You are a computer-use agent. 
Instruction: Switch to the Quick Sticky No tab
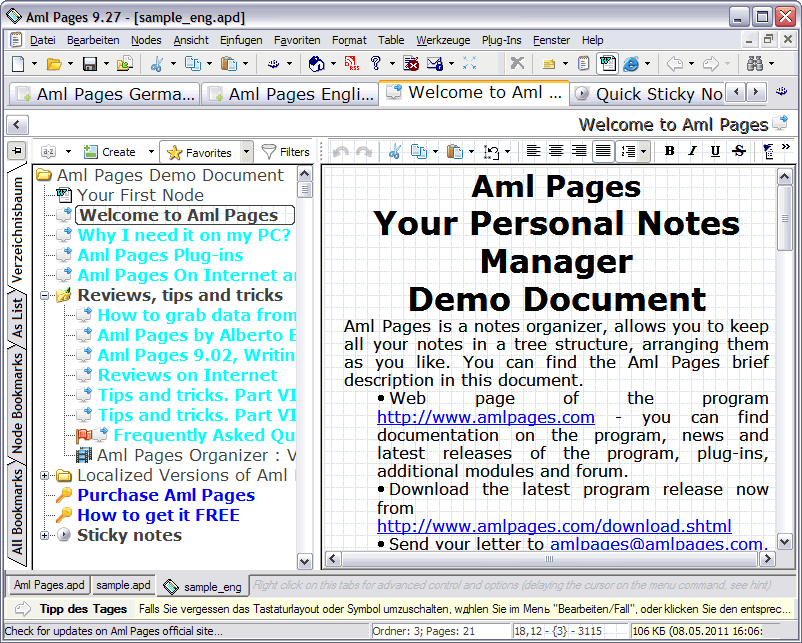[647, 94]
